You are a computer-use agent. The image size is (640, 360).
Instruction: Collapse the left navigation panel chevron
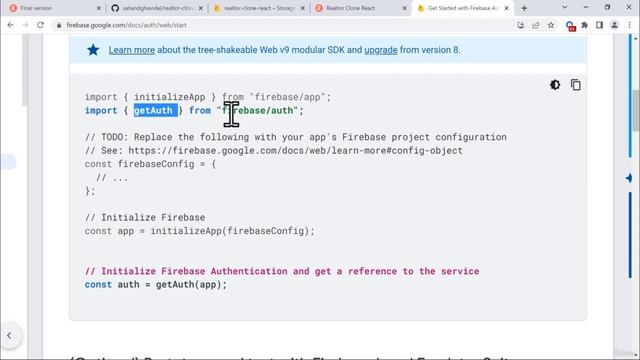(x=9, y=336)
